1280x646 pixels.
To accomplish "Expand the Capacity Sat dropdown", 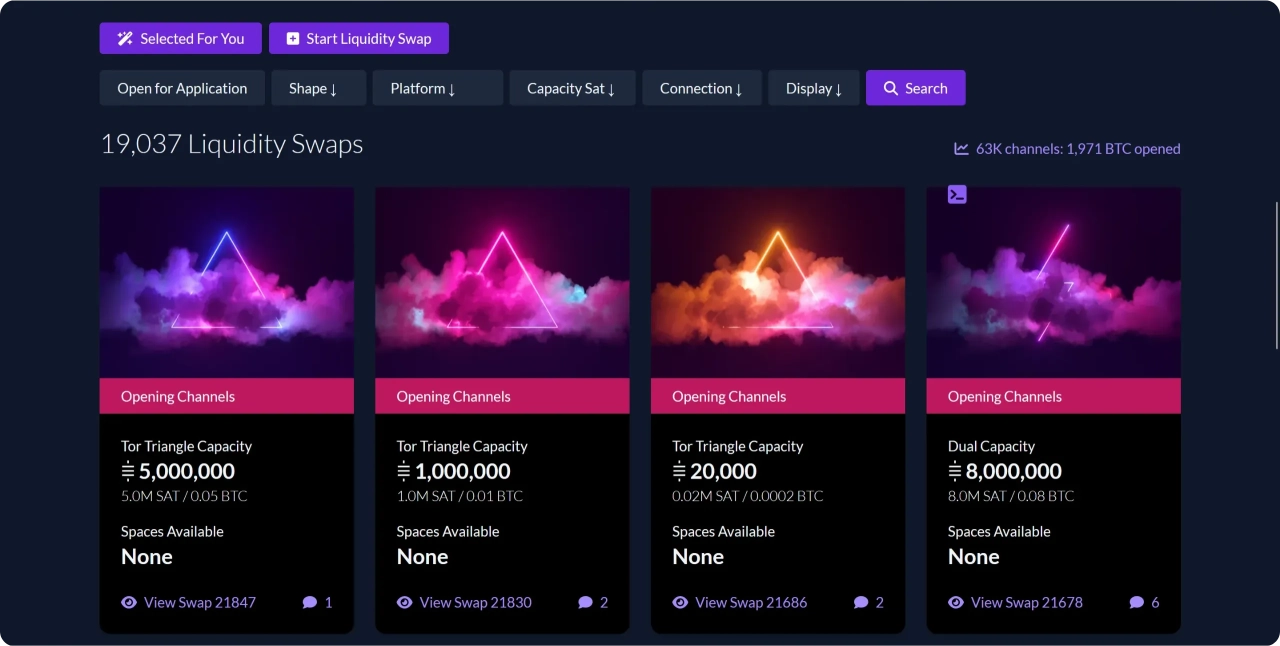I will pyautogui.click(x=571, y=88).
